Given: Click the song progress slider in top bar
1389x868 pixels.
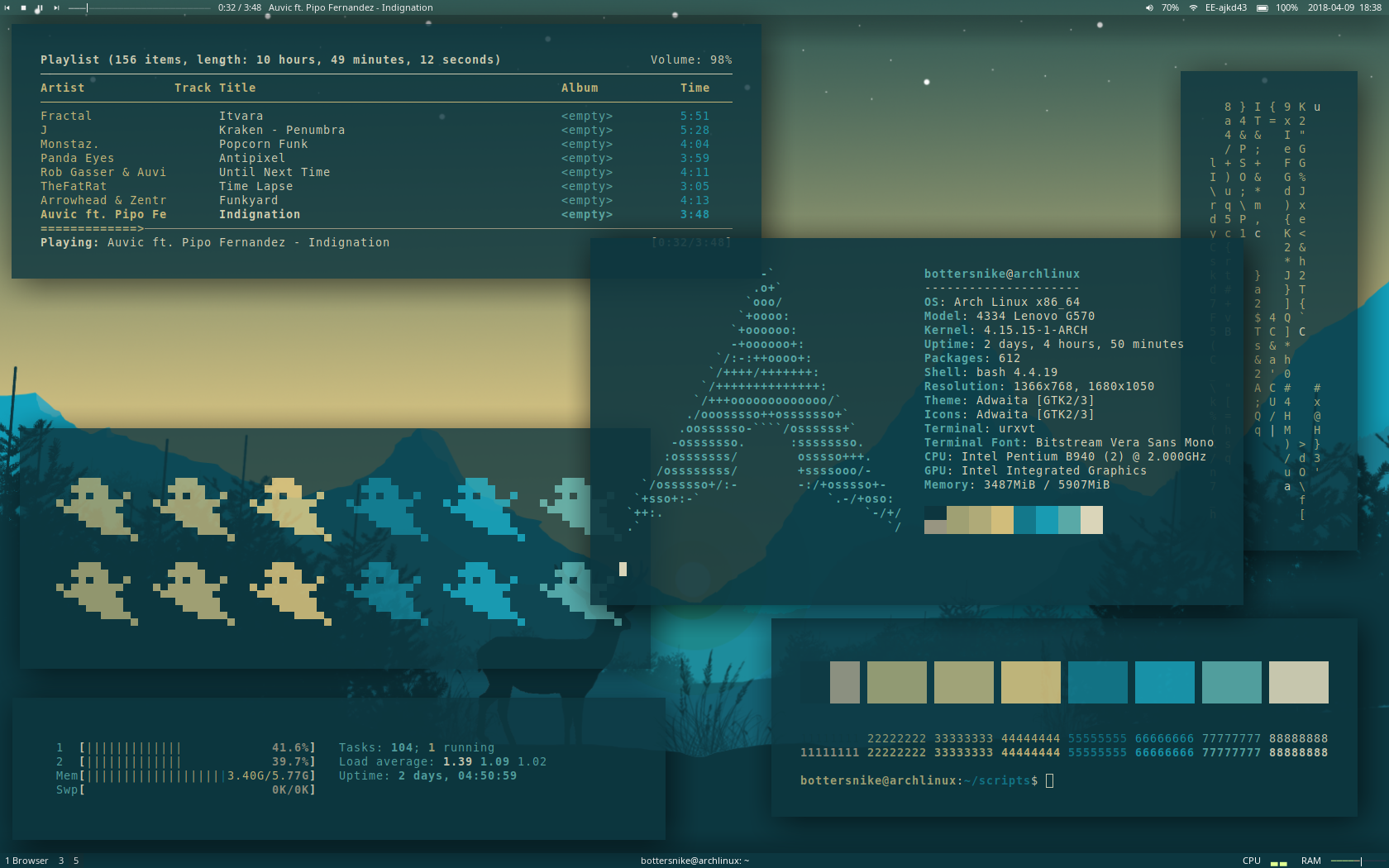Looking at the screenshot, I should coord(139,7).
